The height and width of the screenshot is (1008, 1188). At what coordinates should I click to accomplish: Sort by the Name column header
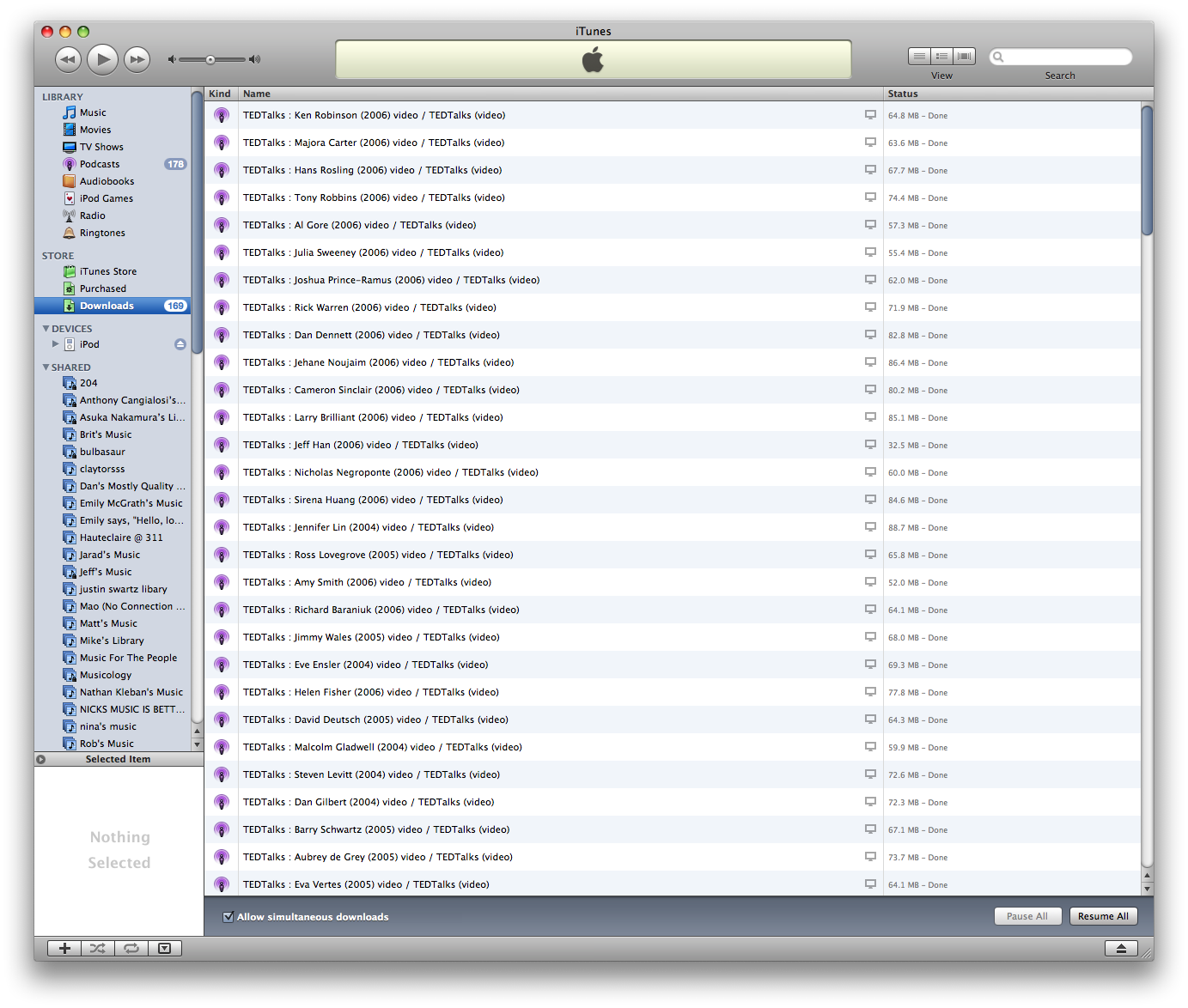pos(561,94)
